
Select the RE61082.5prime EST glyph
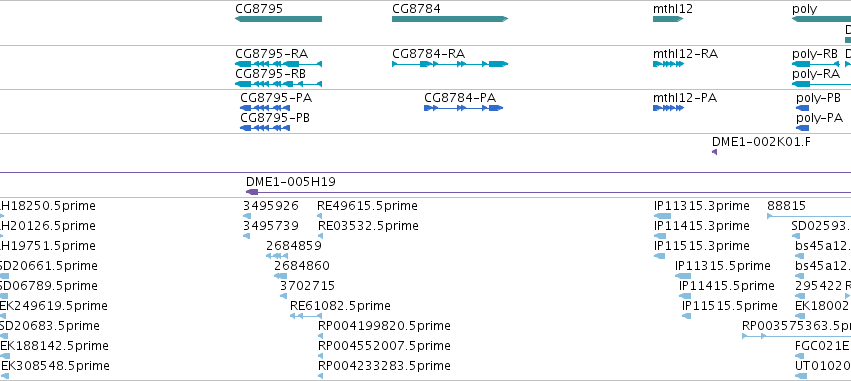click(x=303, y=316)
